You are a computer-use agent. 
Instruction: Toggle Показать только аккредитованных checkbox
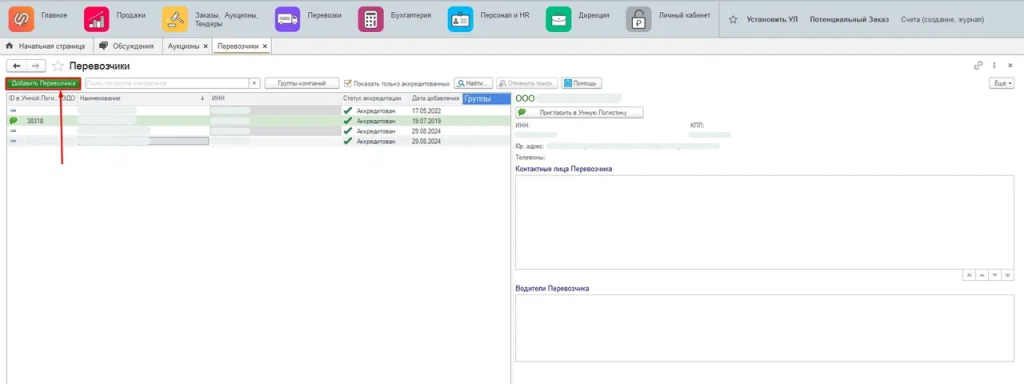(348, 84)
